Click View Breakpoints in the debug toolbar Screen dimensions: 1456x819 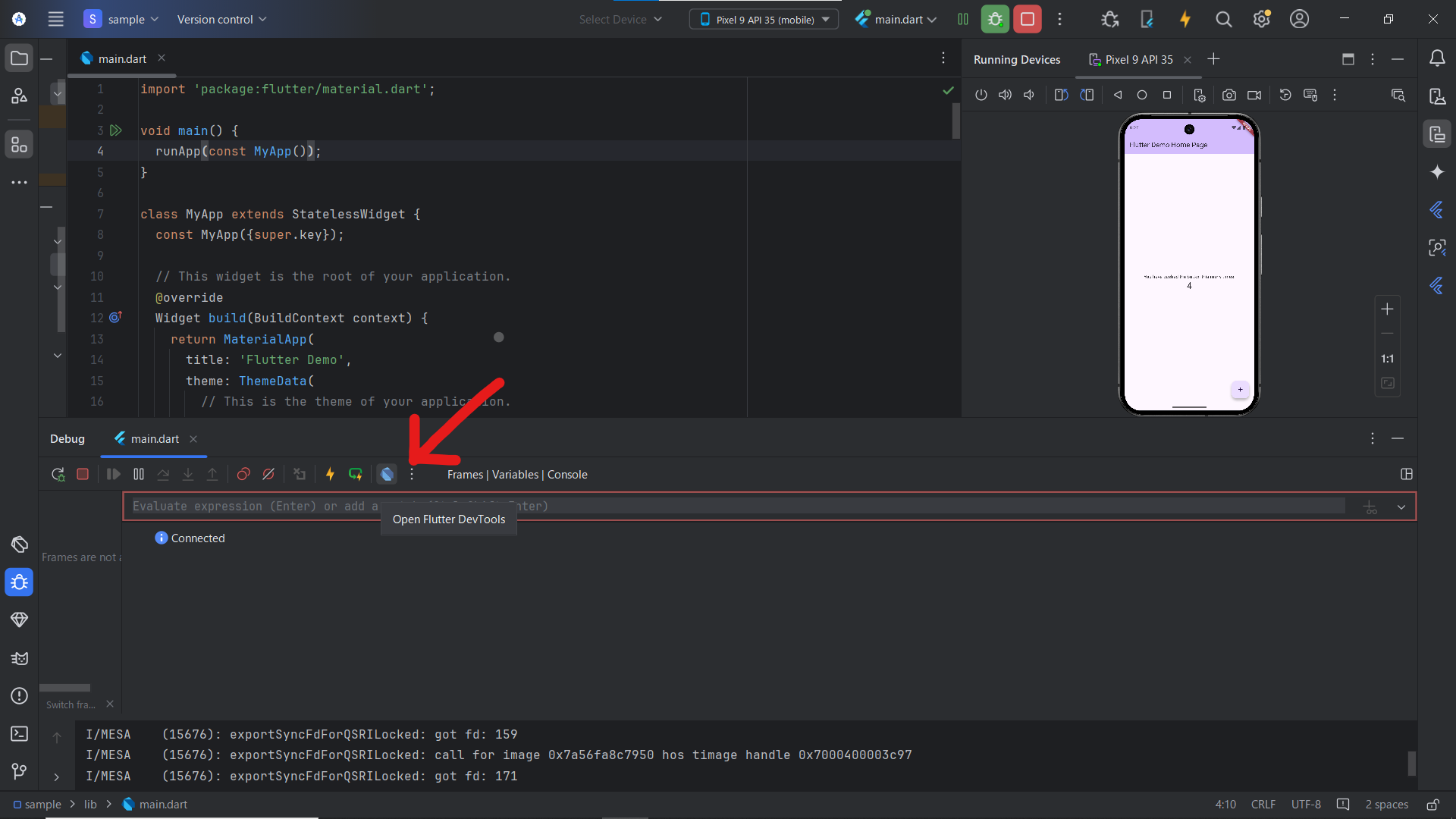(243, 474)
